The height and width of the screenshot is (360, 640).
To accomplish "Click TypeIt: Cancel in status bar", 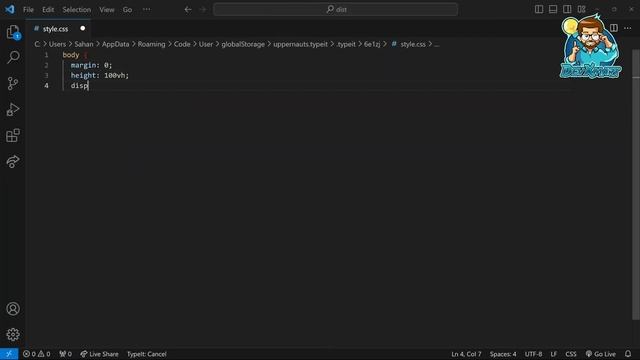I will 147,354.
